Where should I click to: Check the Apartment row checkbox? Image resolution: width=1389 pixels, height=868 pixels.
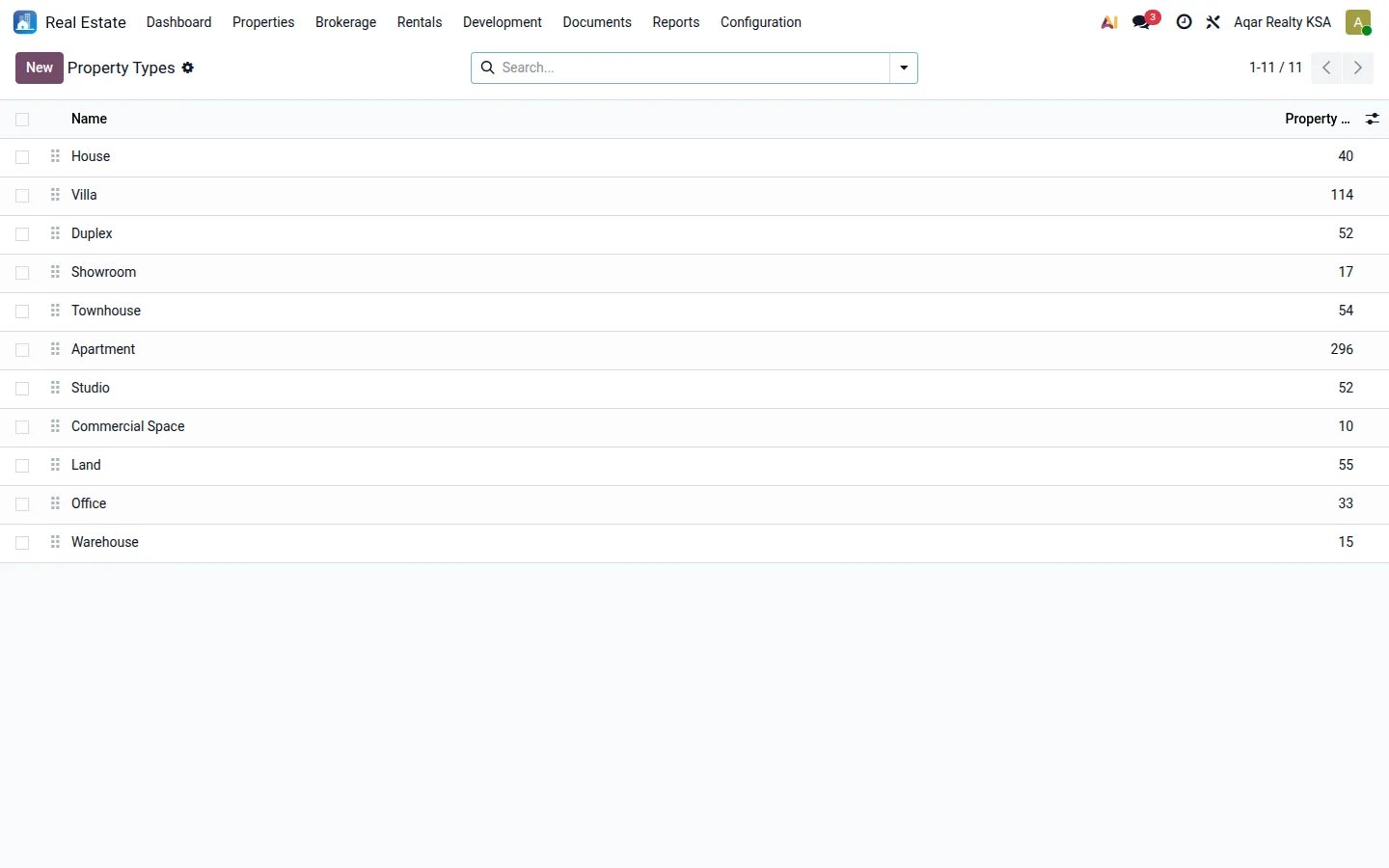22,350
